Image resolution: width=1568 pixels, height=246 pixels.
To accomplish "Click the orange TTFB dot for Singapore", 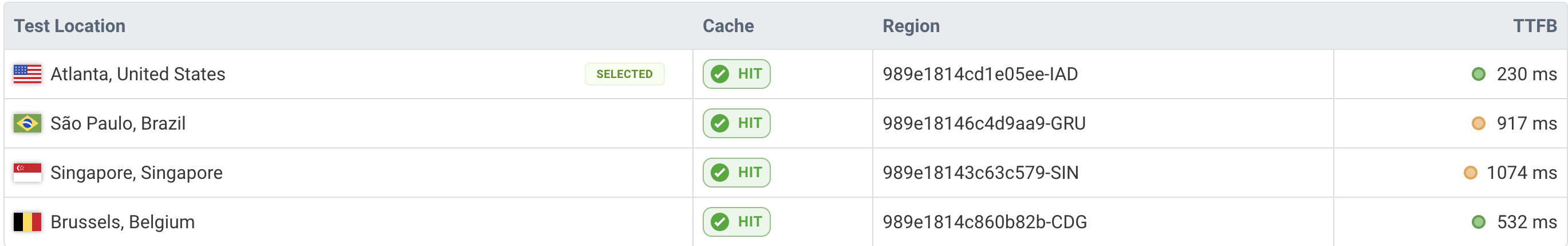I will click(x=1470, y=173).
